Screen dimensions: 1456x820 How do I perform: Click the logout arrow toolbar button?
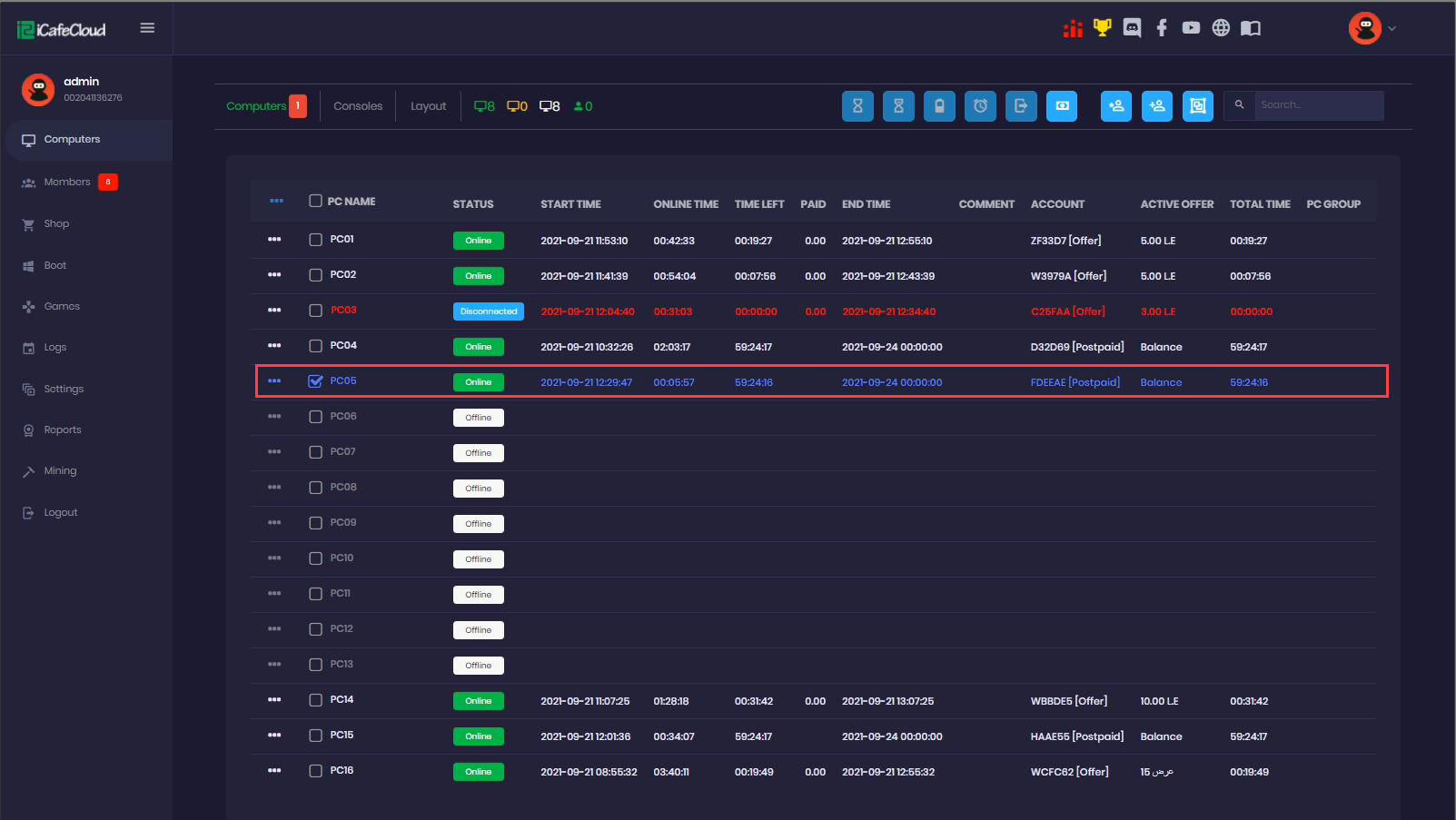point(1021,106)
